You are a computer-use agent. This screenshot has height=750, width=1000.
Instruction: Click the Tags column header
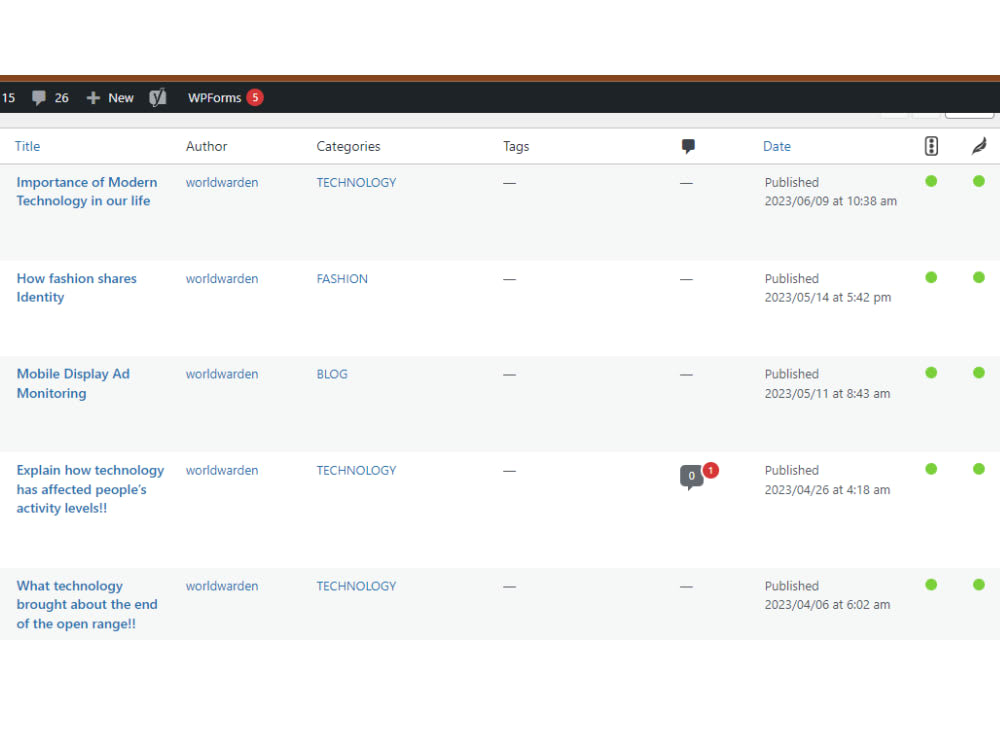click(516, 146)
